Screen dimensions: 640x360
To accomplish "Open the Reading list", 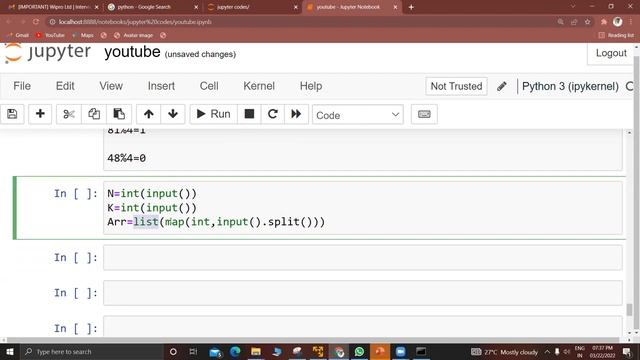I will point(616,35).
